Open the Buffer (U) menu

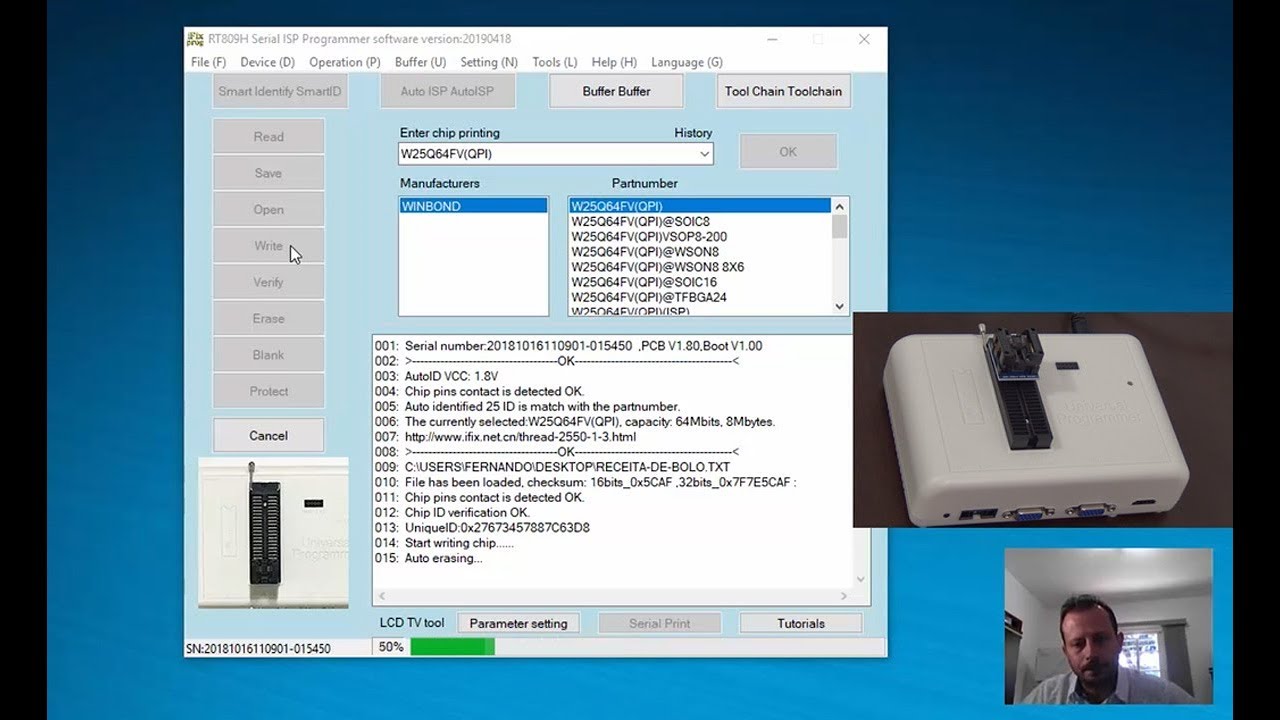click(x=420, y=62)
